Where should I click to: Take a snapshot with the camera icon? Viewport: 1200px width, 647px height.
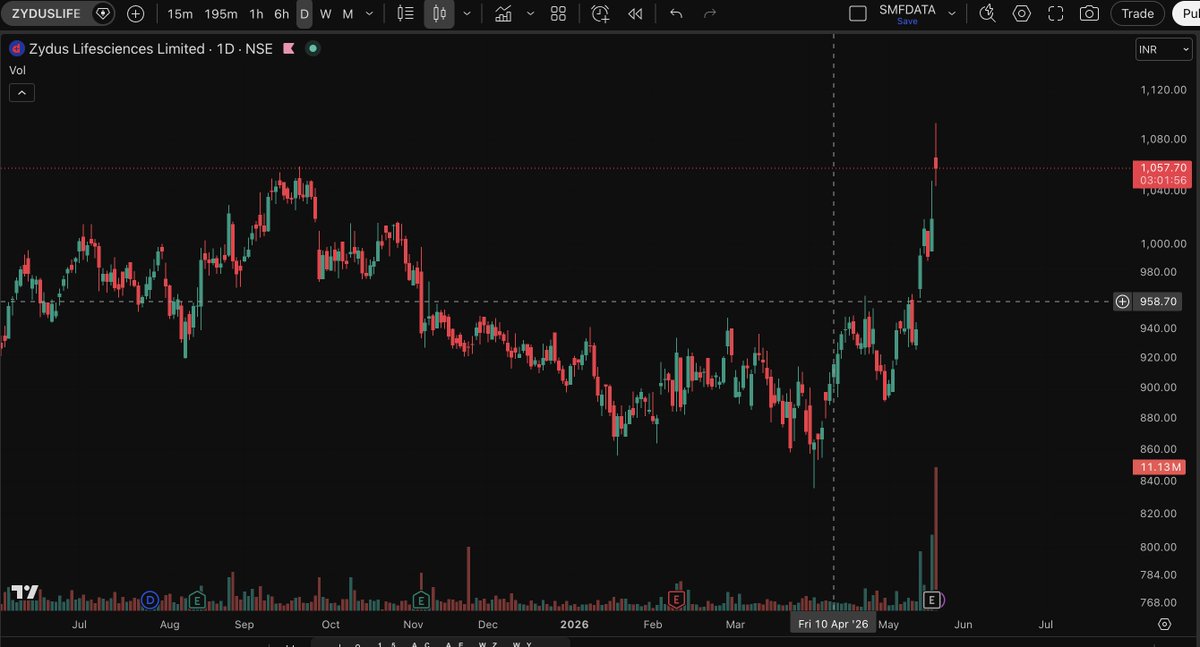point(1089,14)
